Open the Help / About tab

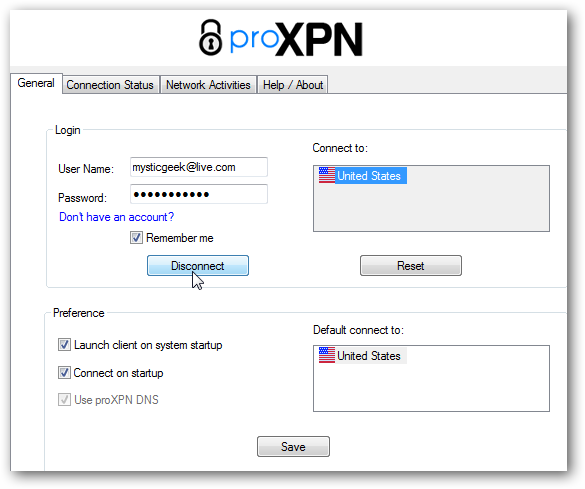coord(293,85)
